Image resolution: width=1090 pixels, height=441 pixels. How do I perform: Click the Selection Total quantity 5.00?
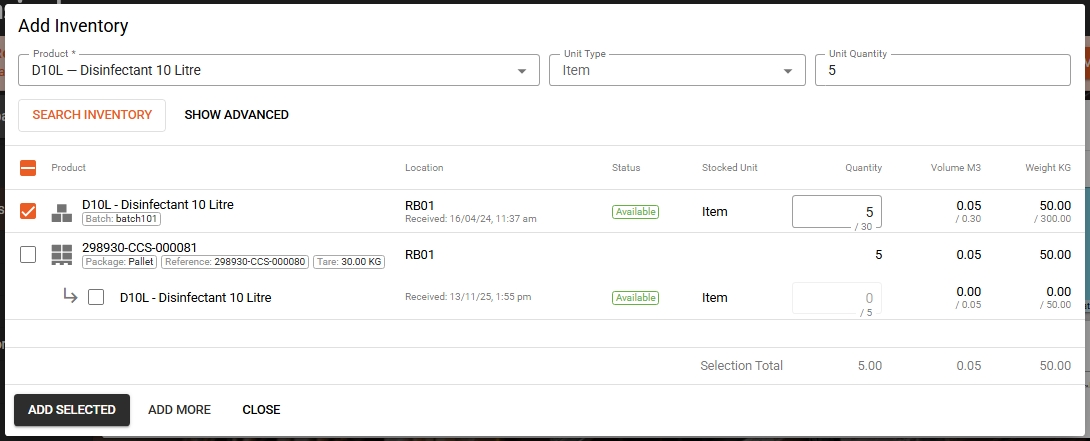[x=869, y=366]
